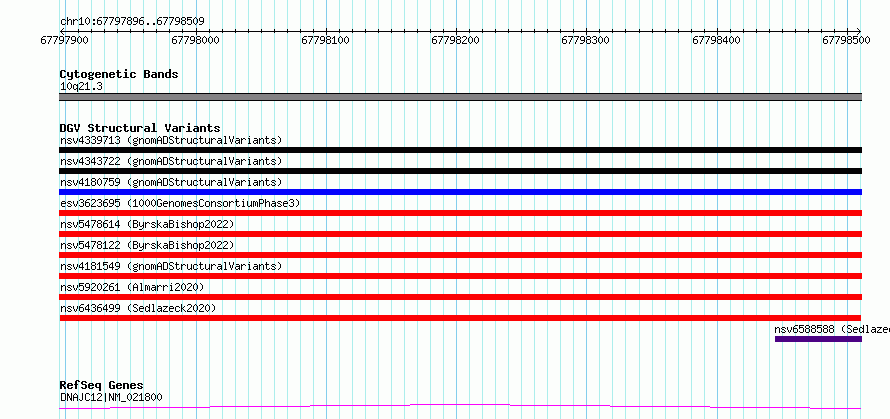
Task: Click the DNAJC12|NM_021800 gene label
Action: click(x=111, y=397)
